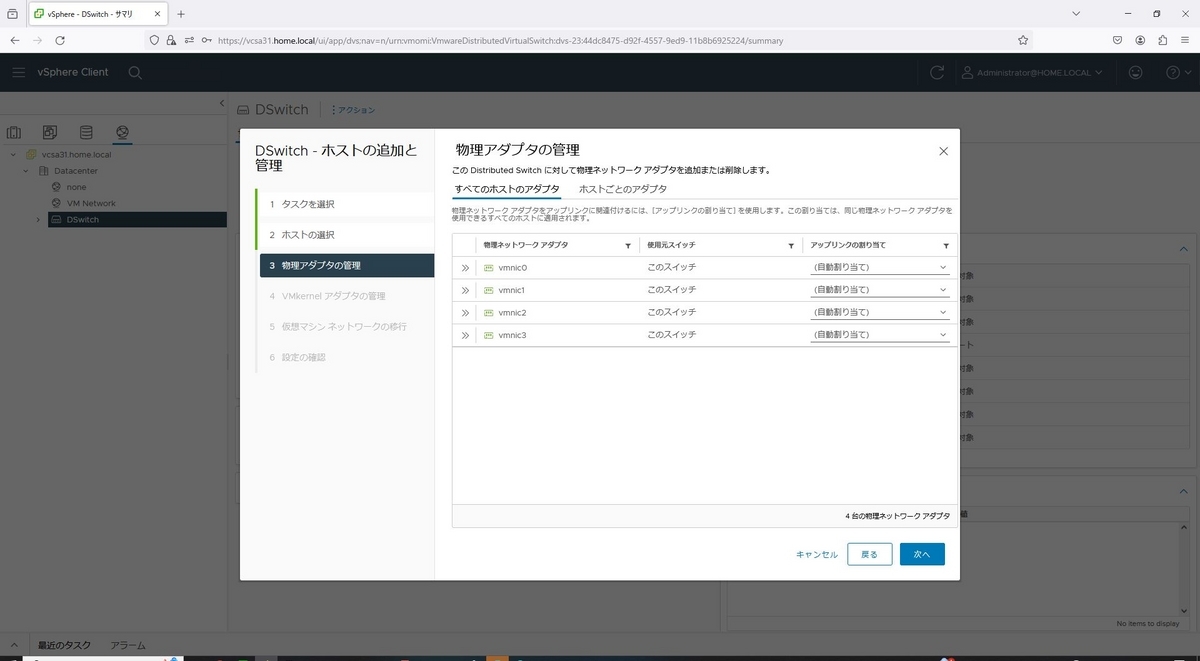Expand details for vmnic1 row

pyautogui.click(x=465, y=290)
